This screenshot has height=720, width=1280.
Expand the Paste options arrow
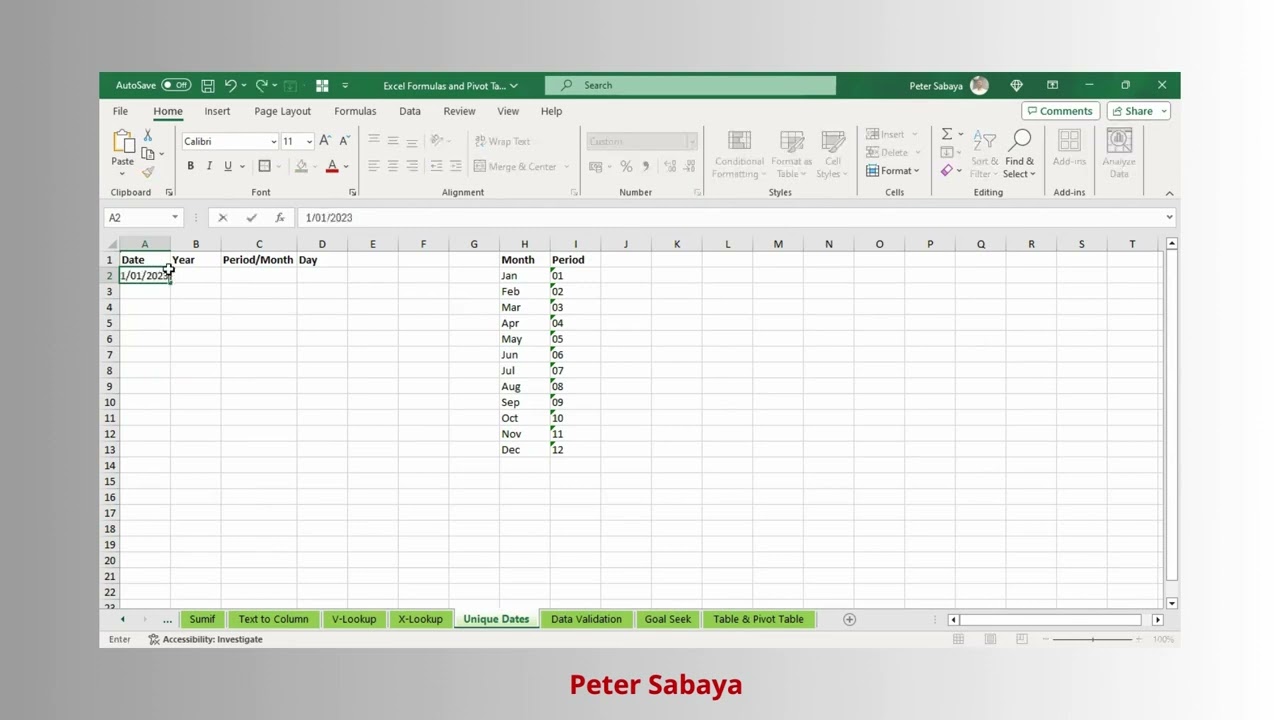122,173
